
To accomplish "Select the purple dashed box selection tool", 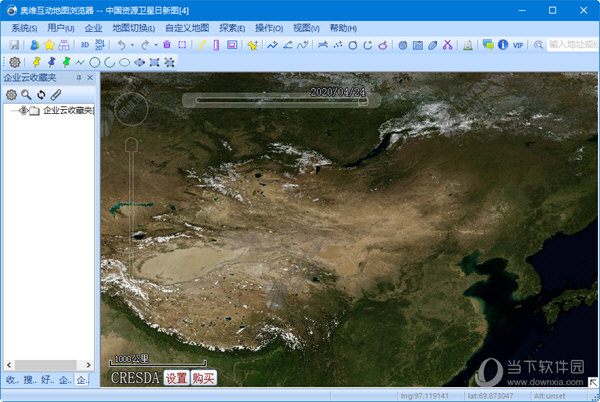I will (182, 45).
